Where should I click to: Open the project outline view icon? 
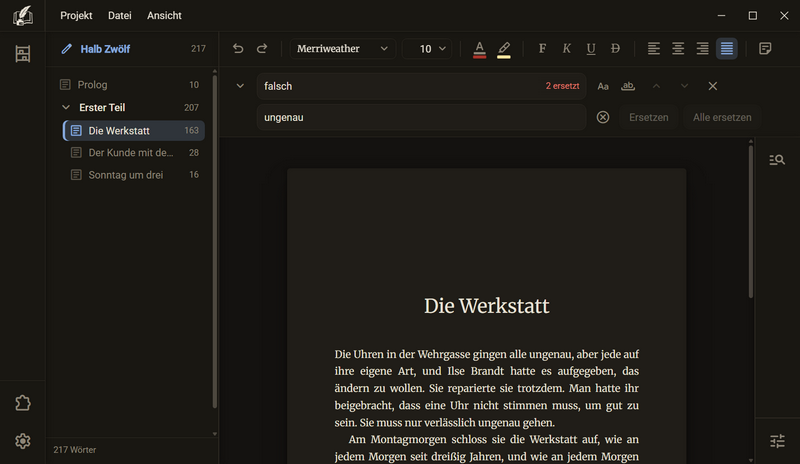click(x=22, y=54)
